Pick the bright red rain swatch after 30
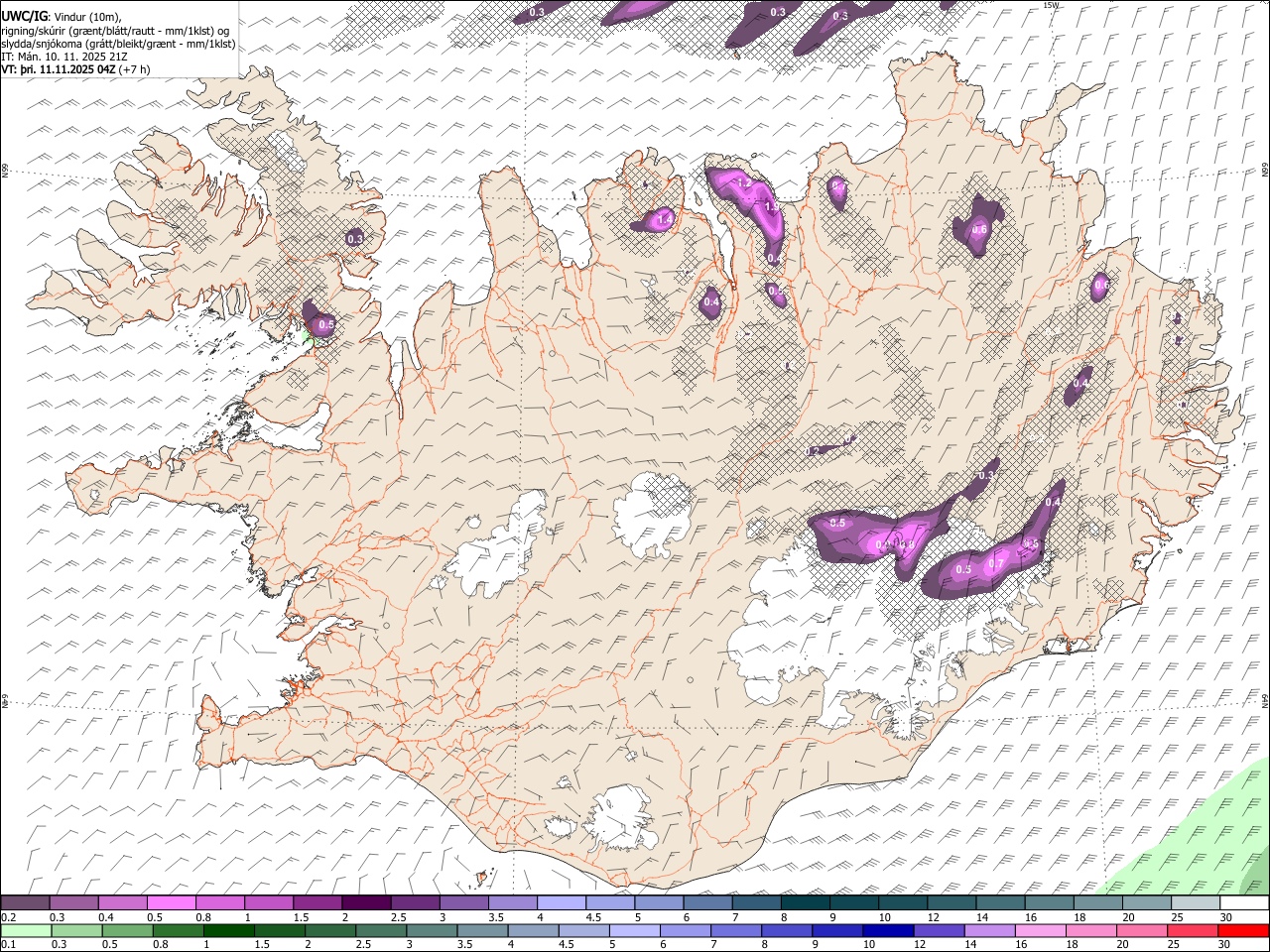The image size is (1270, 952). (x=1243, y=930)
